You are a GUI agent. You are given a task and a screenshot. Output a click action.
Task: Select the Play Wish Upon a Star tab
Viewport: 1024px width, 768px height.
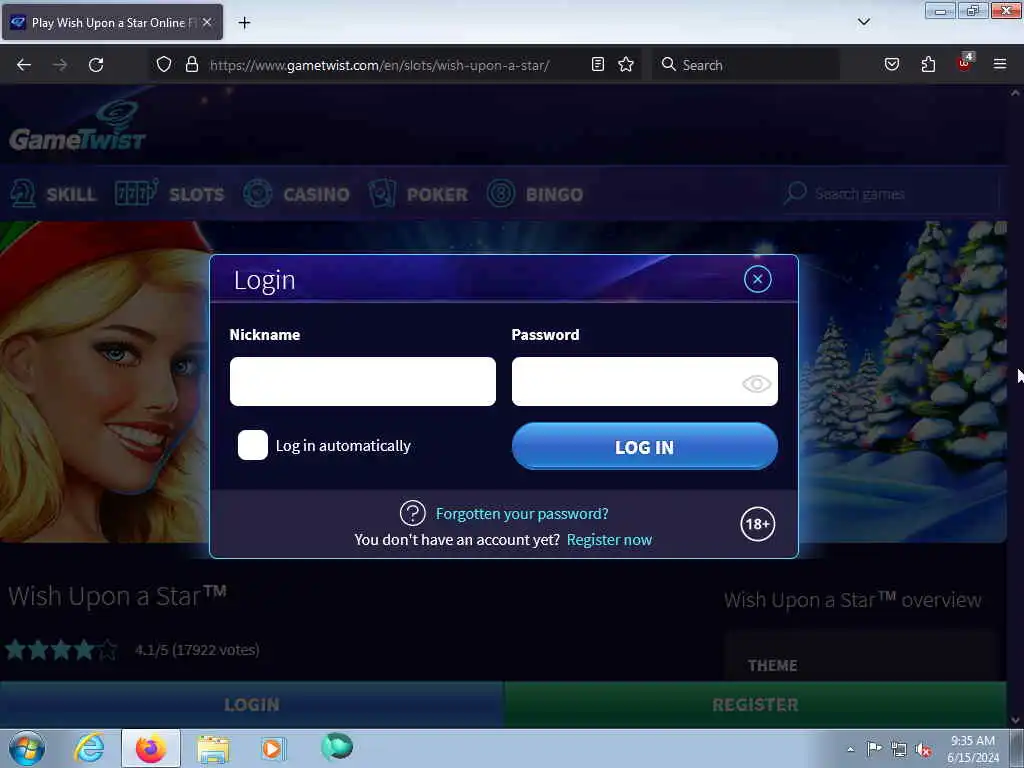pos(112,22)
